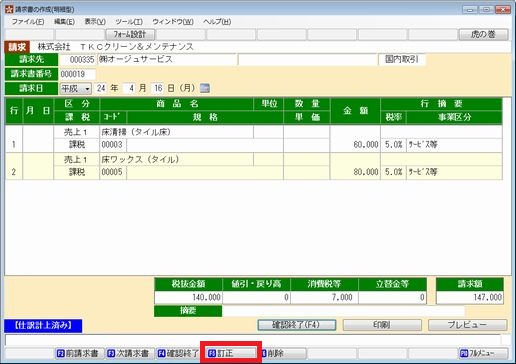Click the 国内取引 field

pos(402,60)
